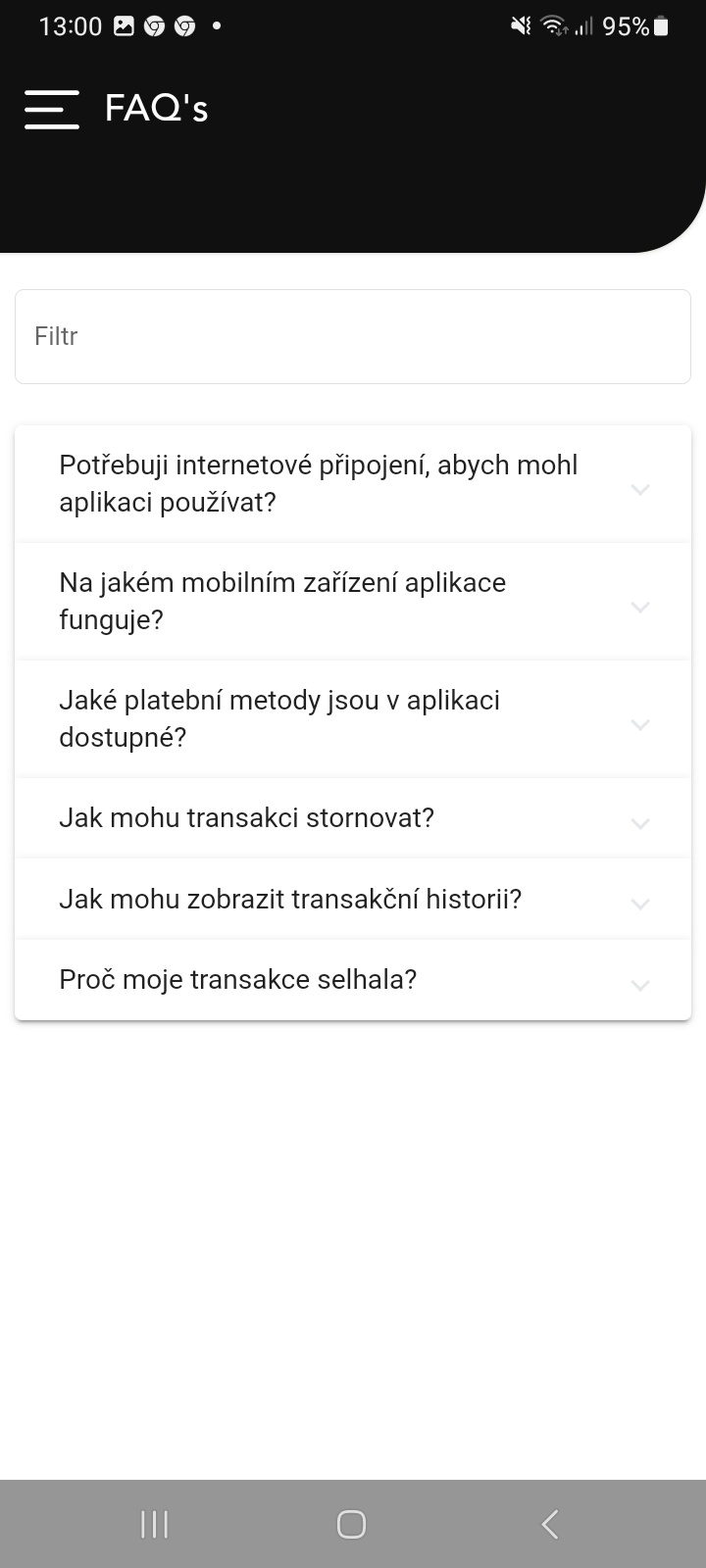Open question 'Jaké platební metody jsou dostupné?'
Image resolution: width=706 pixels, height=1568 pixels.
[x=279, y=718]
